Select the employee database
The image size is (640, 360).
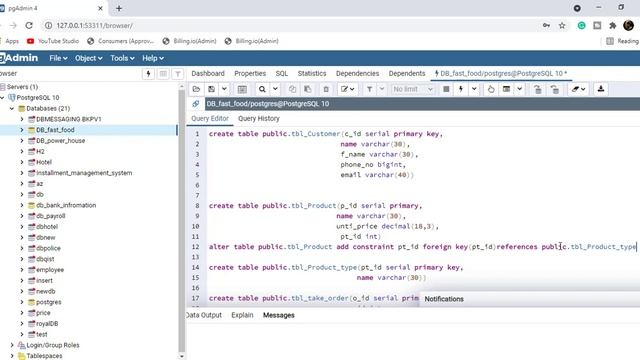tap(50, 270)
